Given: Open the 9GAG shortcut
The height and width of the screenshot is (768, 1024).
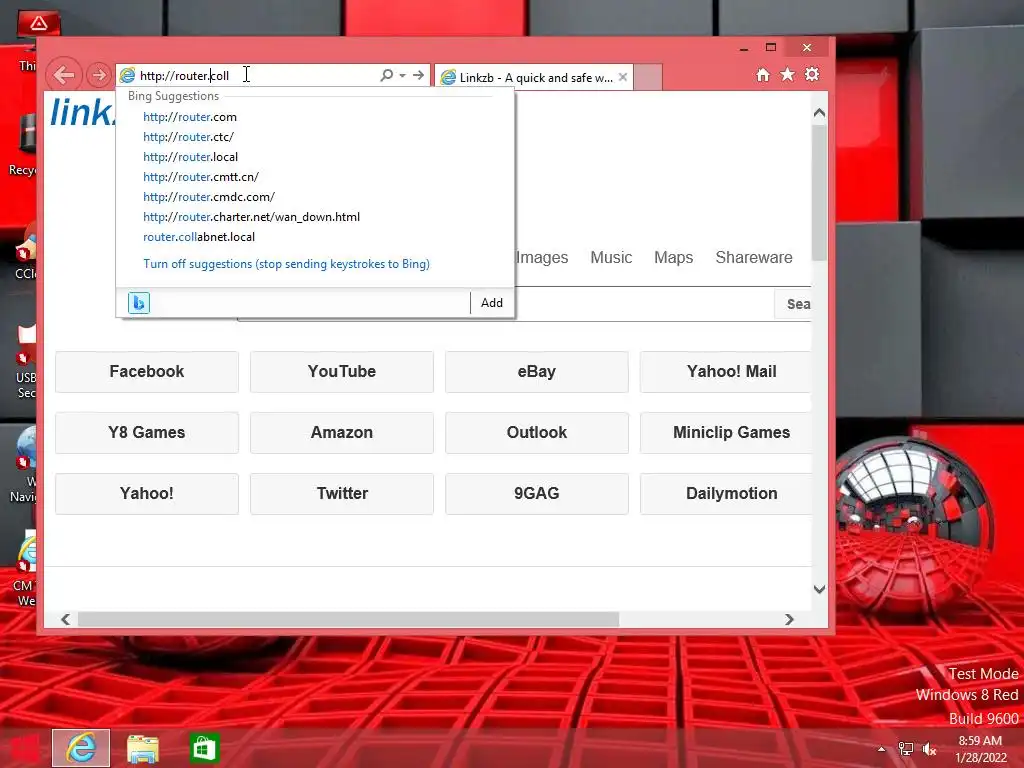Looking at the screenshot, I should pyautogui.click(x=537, y=494).
